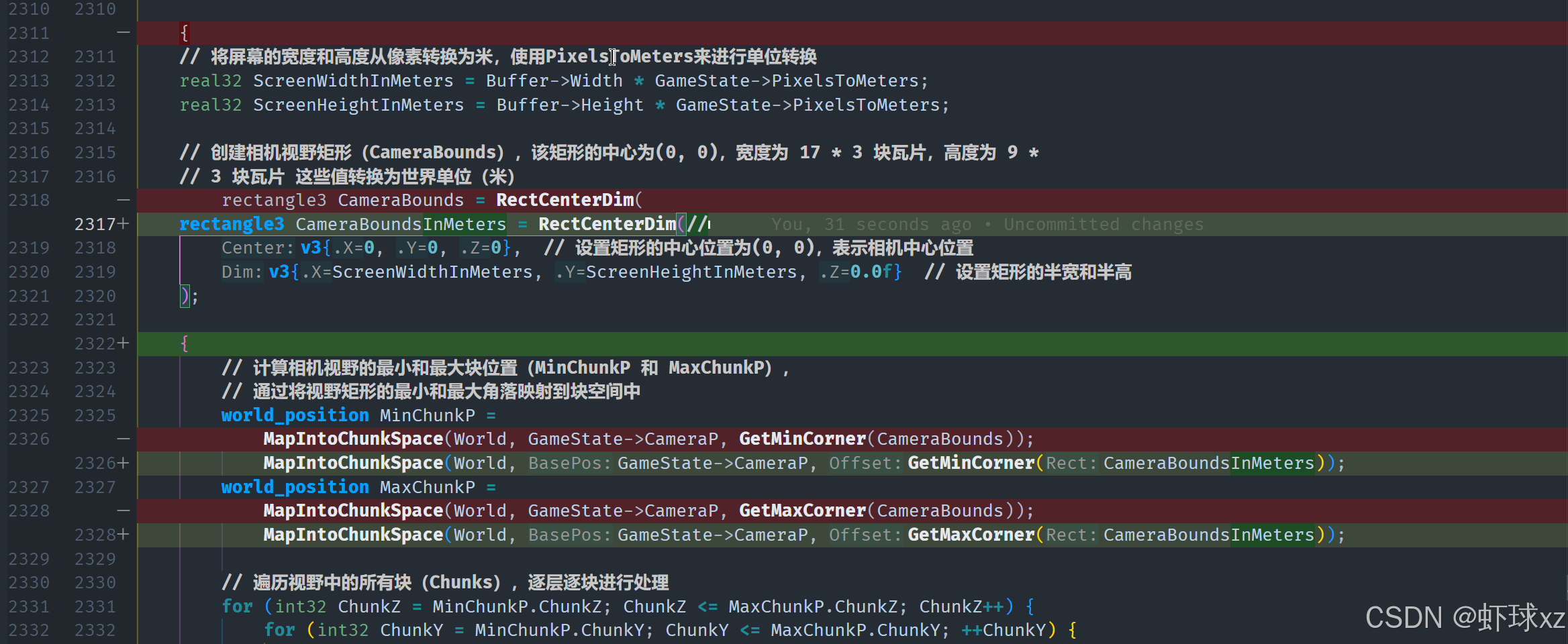Click GameState->PixelsToMeters on the ScreenHeightInMeters line
The height and width of the screenshot is (644, 1568).
807,105
